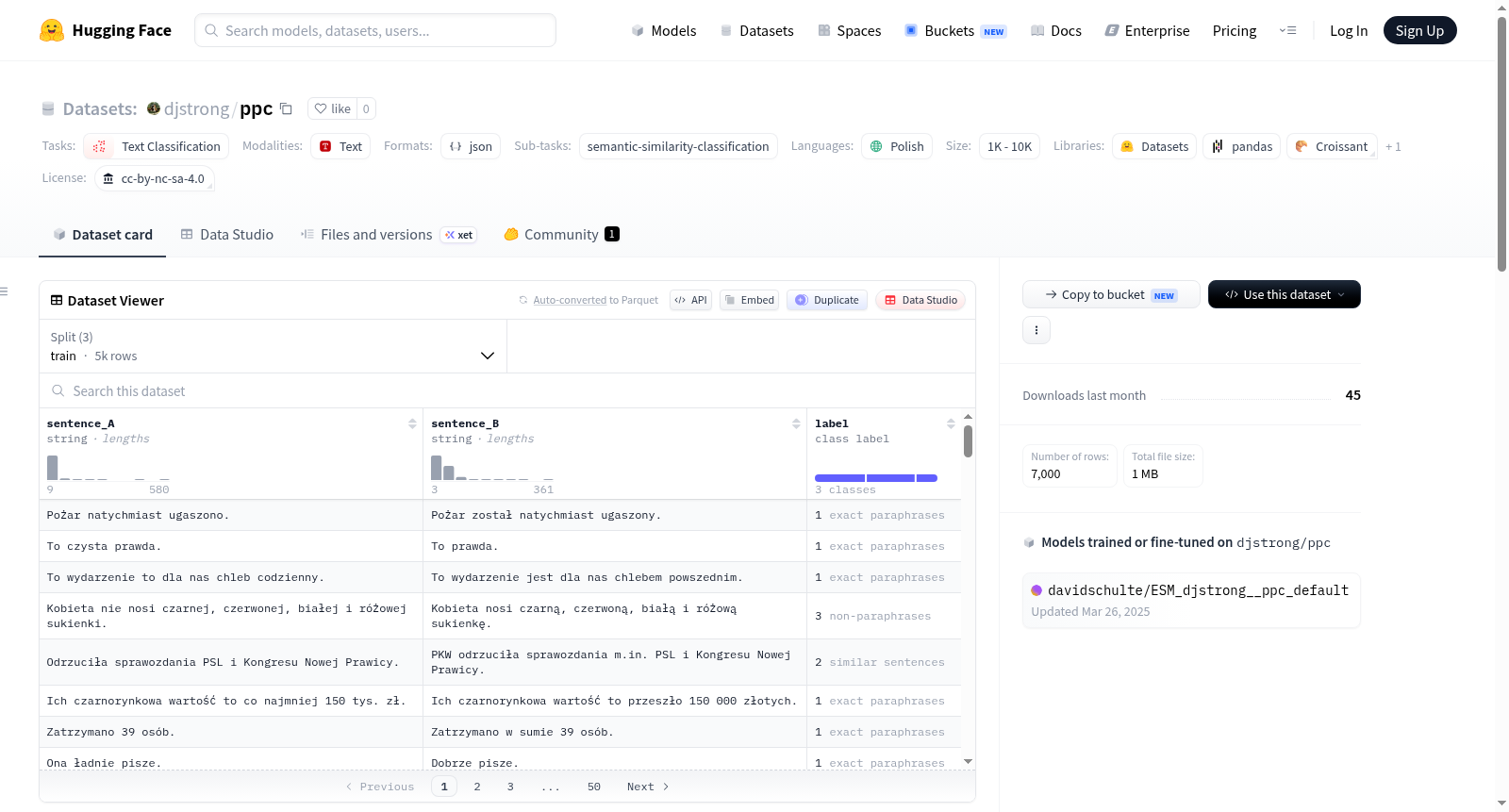This screenshot has height=812, width=1509.
Task: Click the Sign Up button
Action: coord(1419,30)
